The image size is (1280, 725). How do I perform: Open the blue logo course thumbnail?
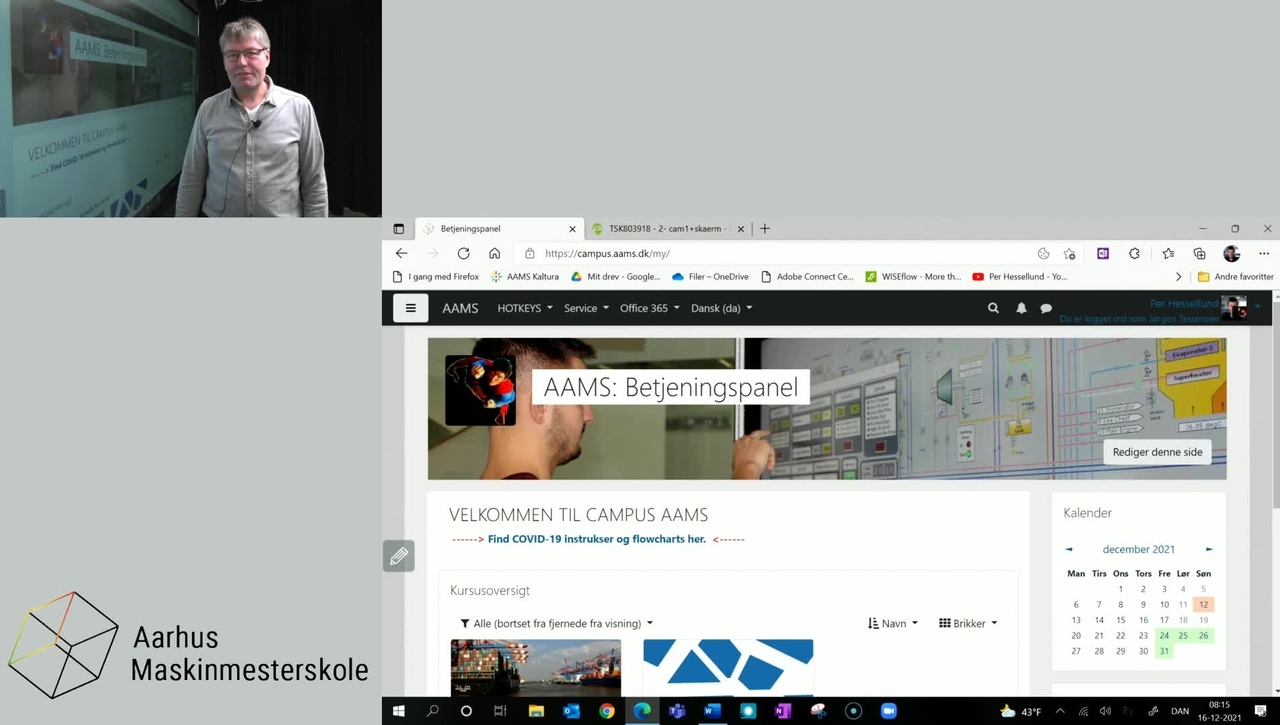coord(728,667)
